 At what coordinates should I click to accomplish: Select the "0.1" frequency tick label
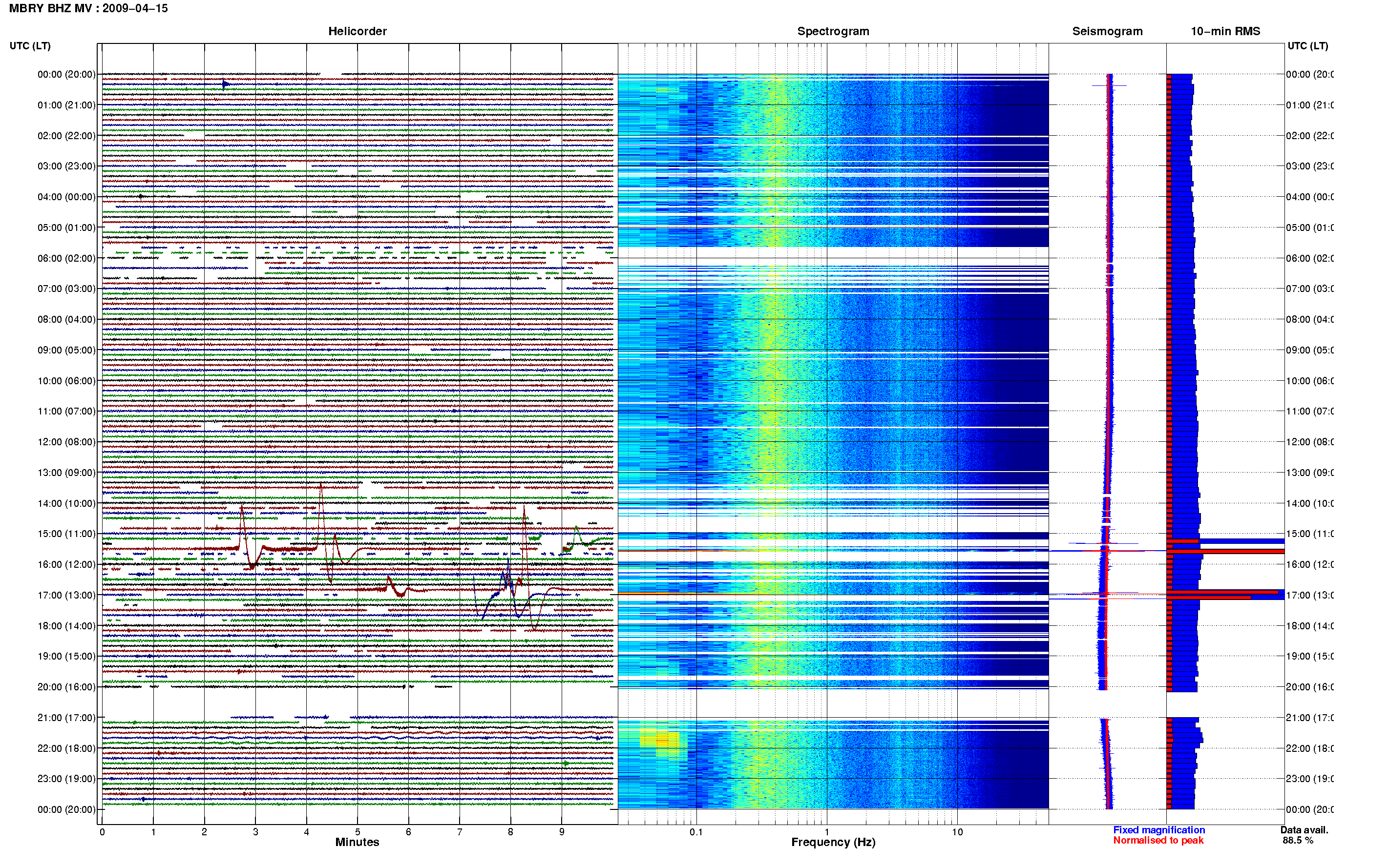696,832
